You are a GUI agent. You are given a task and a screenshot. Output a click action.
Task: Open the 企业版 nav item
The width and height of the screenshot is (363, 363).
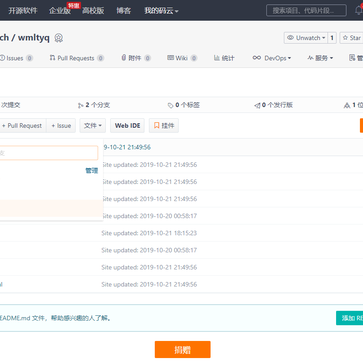click(60, 11)
